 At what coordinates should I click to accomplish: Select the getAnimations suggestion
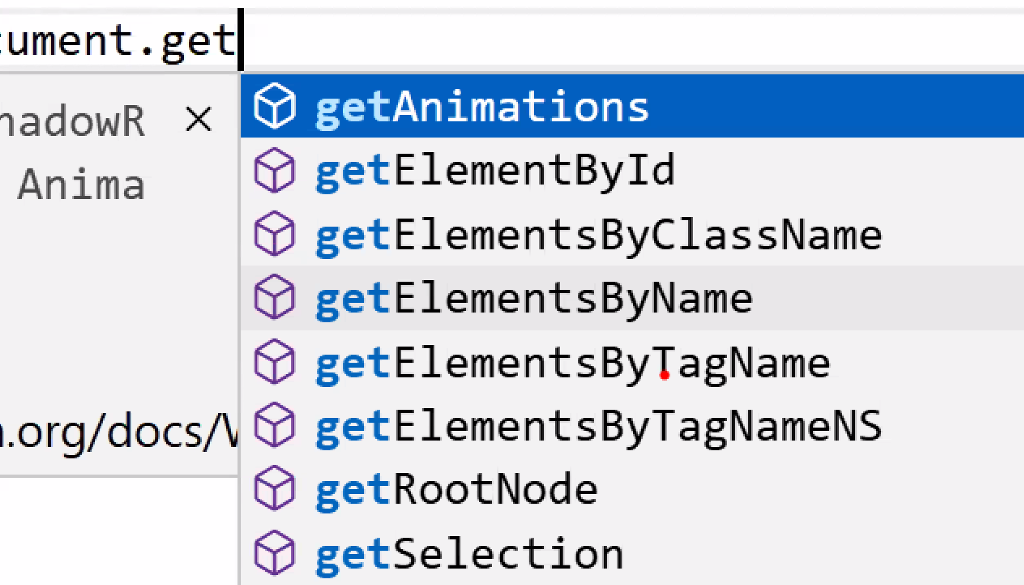pos(632,106)
